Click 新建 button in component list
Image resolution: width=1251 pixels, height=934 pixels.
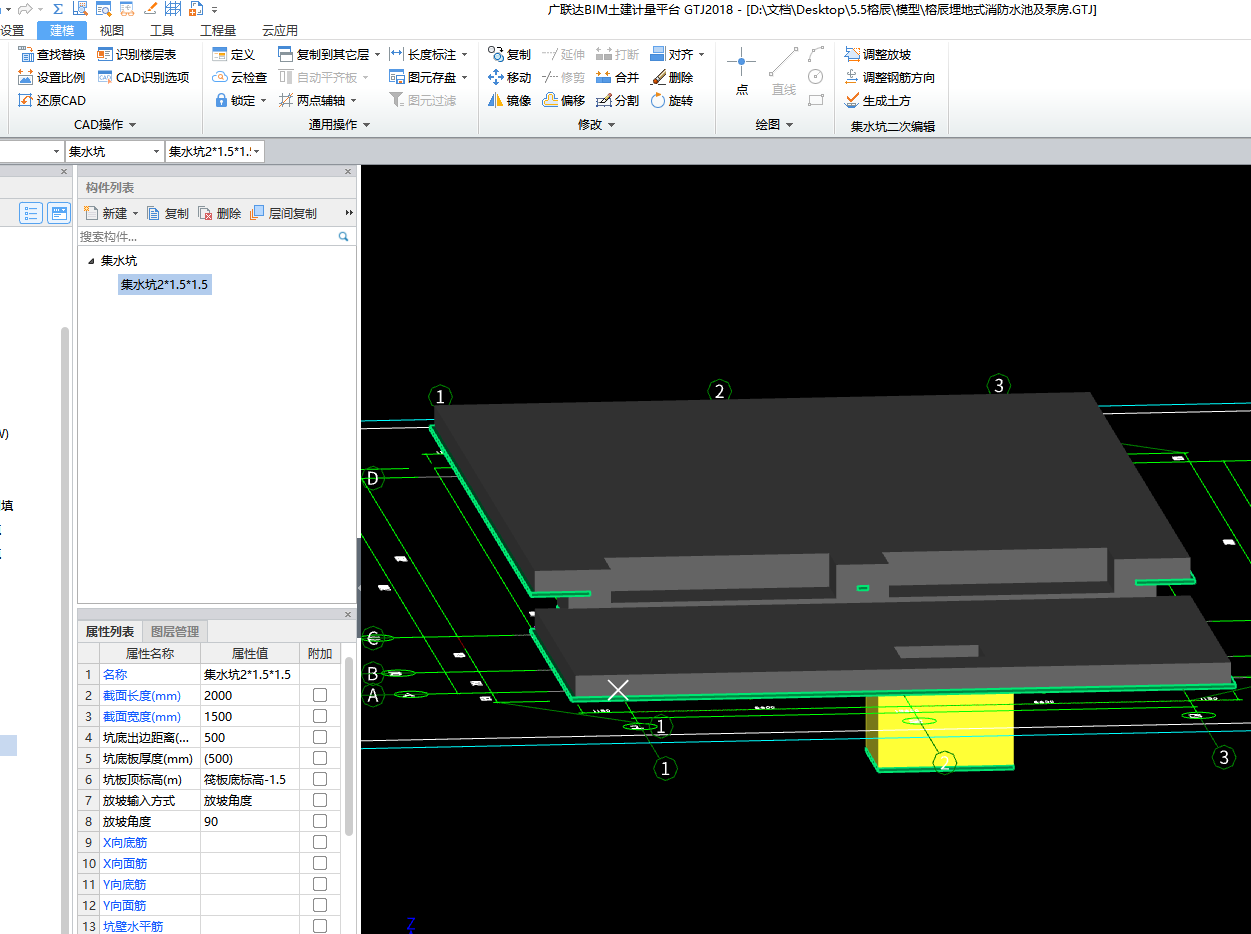coord(109,213)
